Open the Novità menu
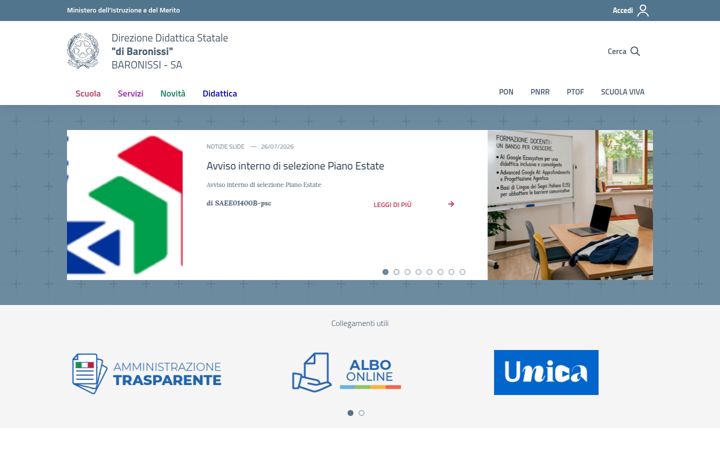 point(173,94)
